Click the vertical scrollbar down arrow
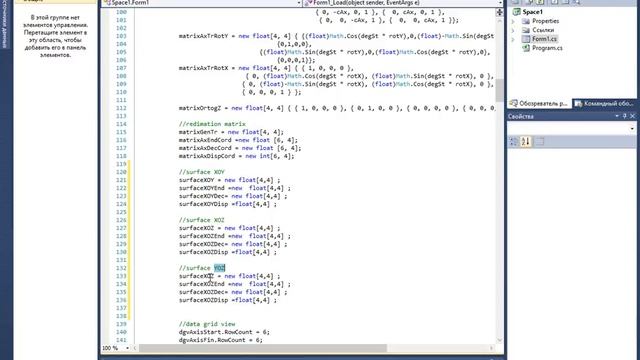 tap(500, 340)
